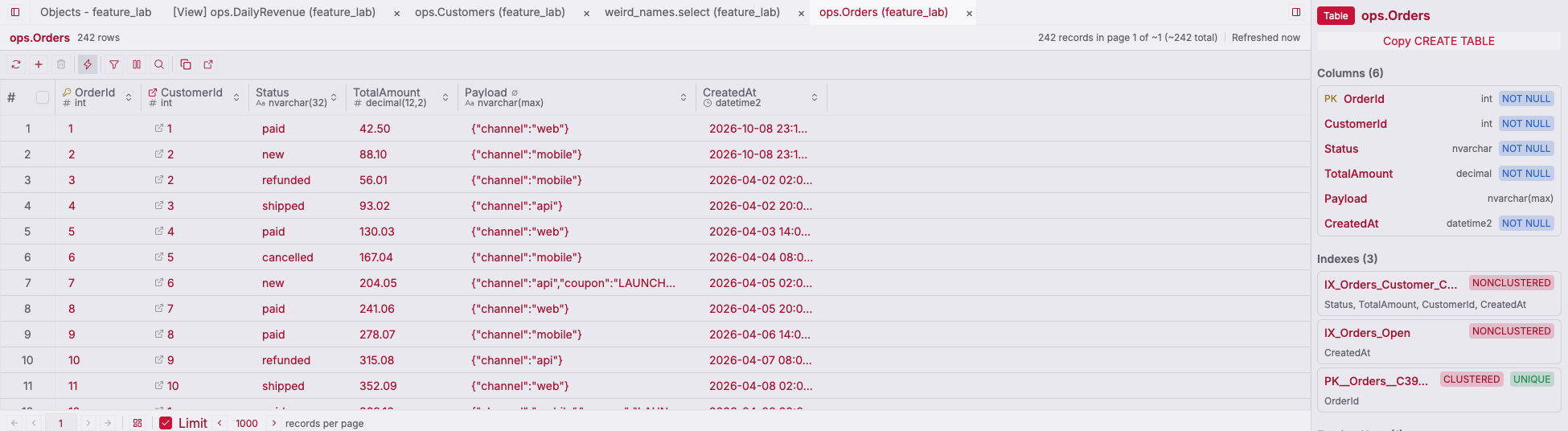
Task: Follow the CustomerId link for OrderId 4
Action: [x=159, y=206]
